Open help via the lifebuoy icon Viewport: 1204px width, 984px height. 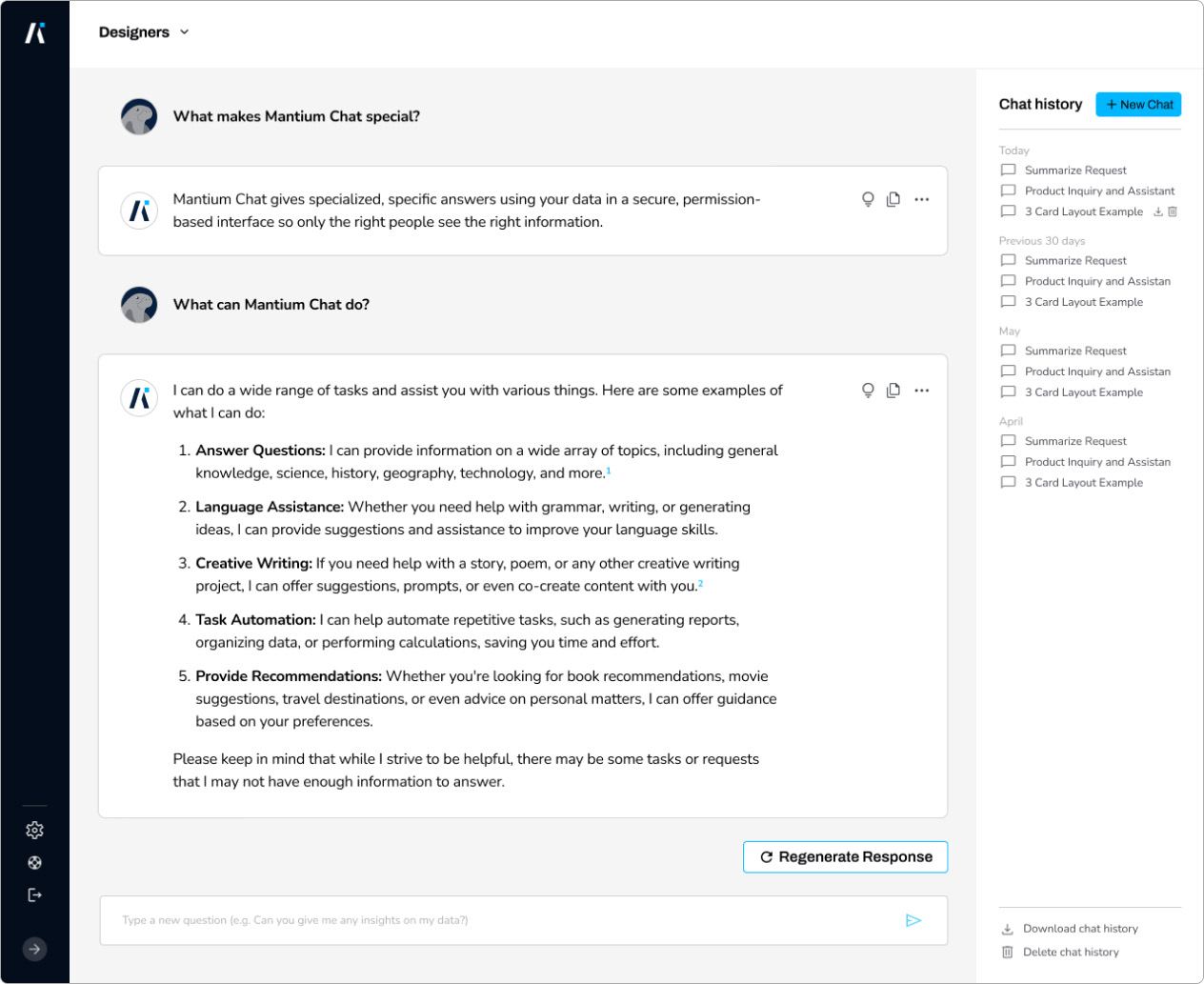coord(34,863)
